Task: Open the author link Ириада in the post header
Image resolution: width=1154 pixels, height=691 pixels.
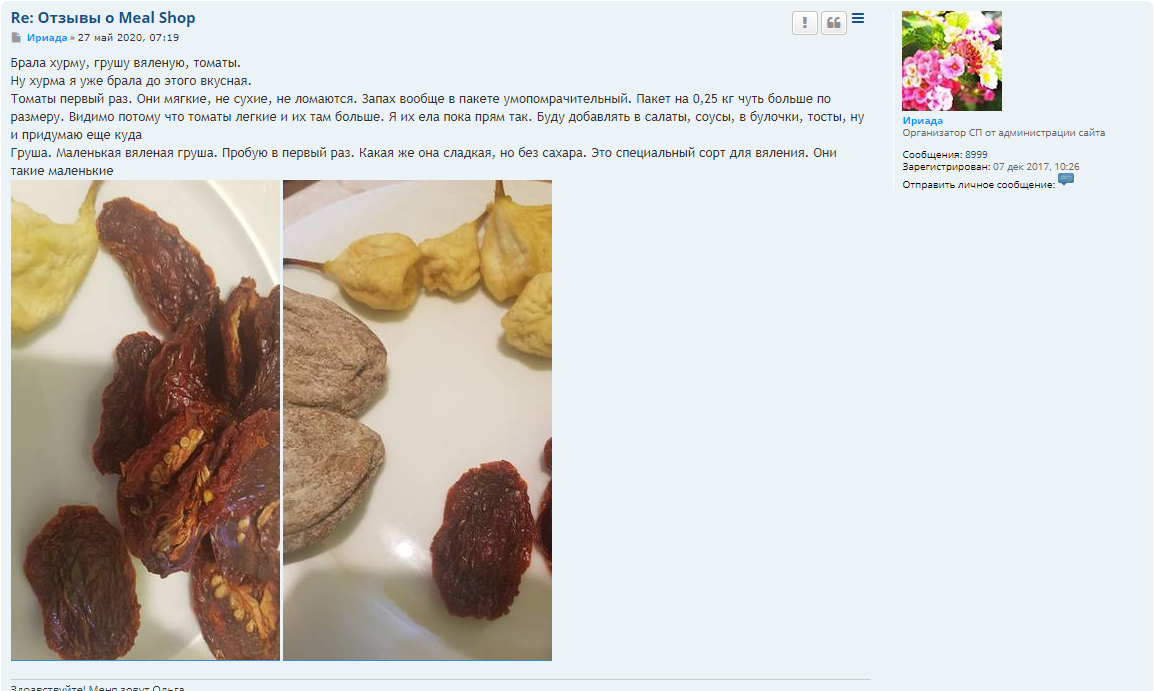Action: [x=47, y=38]
